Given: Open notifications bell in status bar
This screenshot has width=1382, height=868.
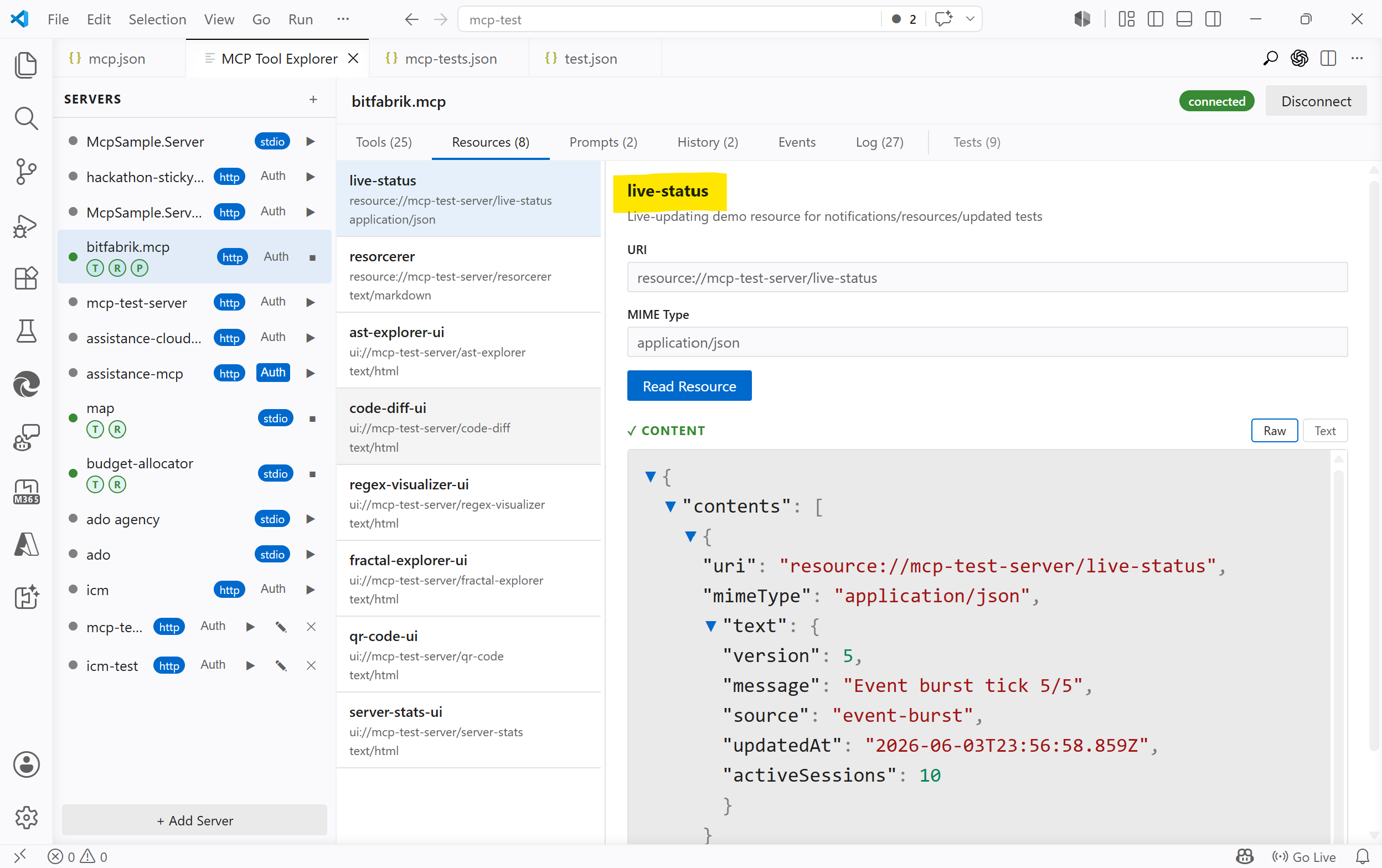Looking at the screenshot, I should coord(1363,856).
